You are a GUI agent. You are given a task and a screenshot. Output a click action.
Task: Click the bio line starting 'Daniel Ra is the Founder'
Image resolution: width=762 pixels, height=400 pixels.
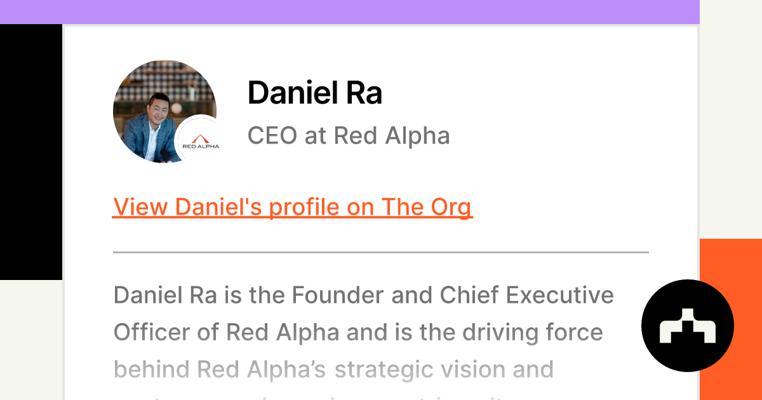point(362,295)
